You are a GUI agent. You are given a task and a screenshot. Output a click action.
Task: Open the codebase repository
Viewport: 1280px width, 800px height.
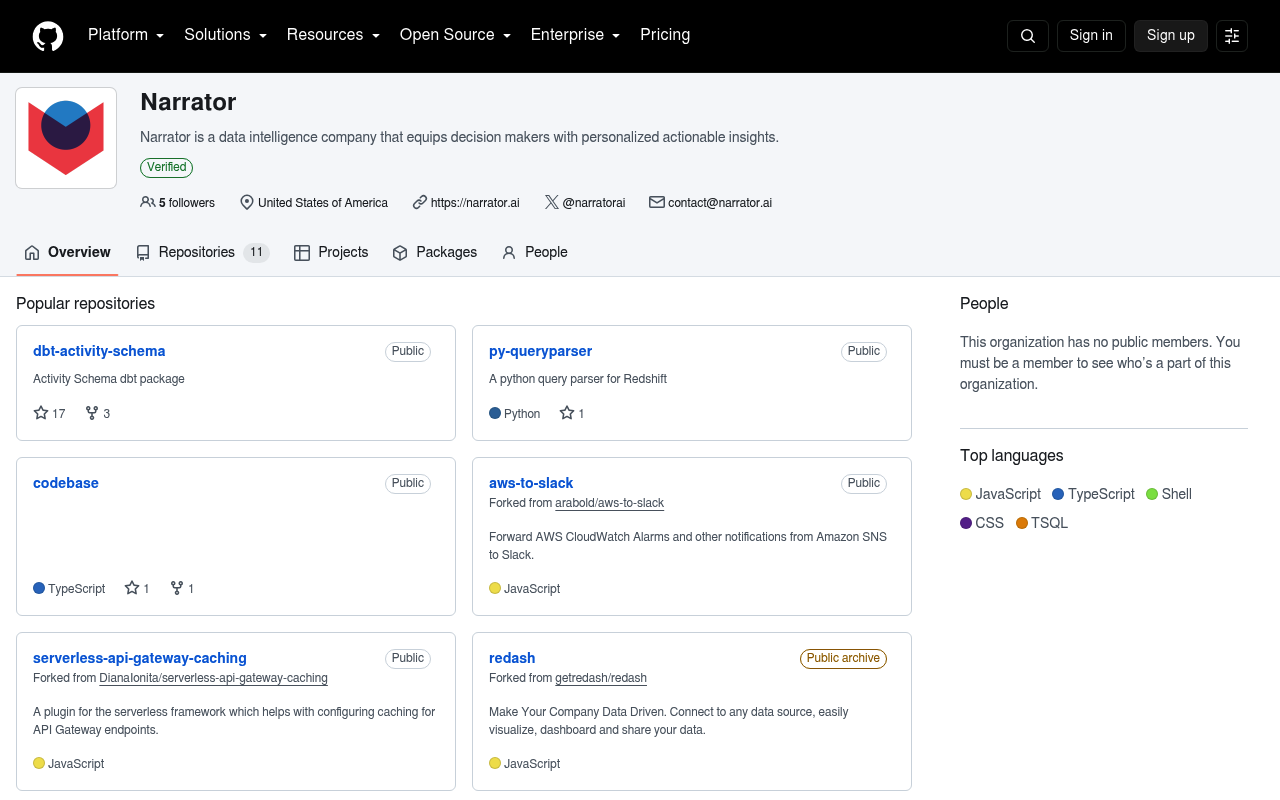(x=66, y=483)
